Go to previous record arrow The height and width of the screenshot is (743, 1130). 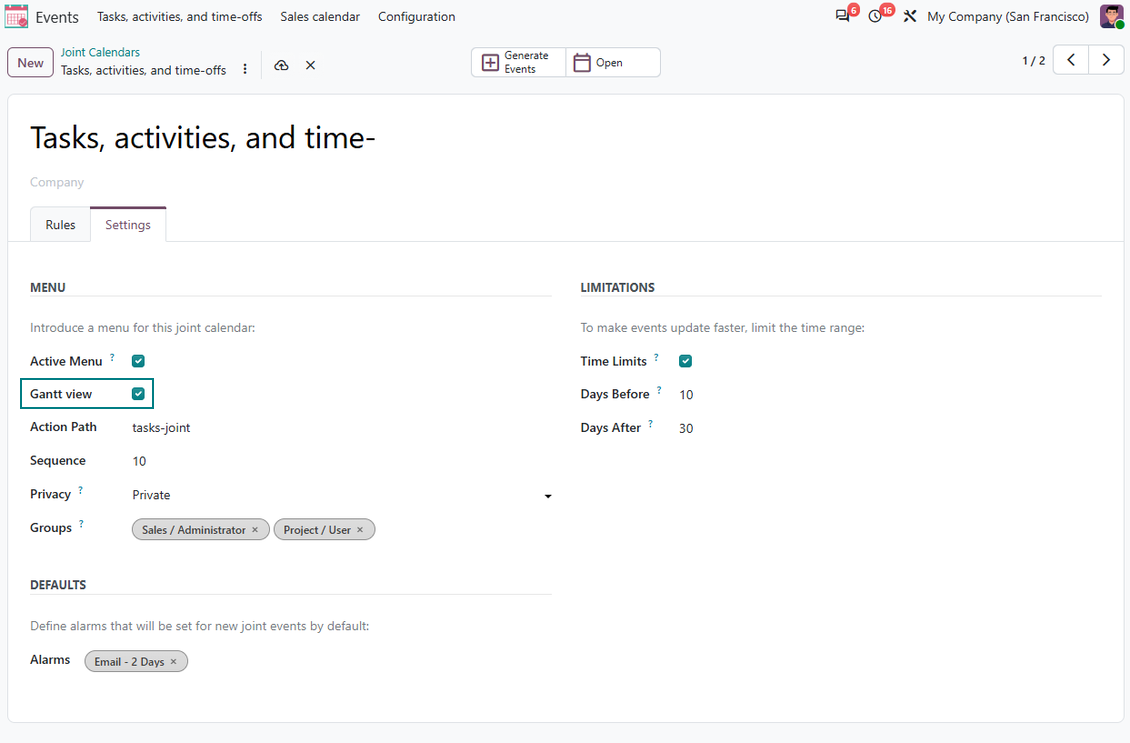[1071, 60]
